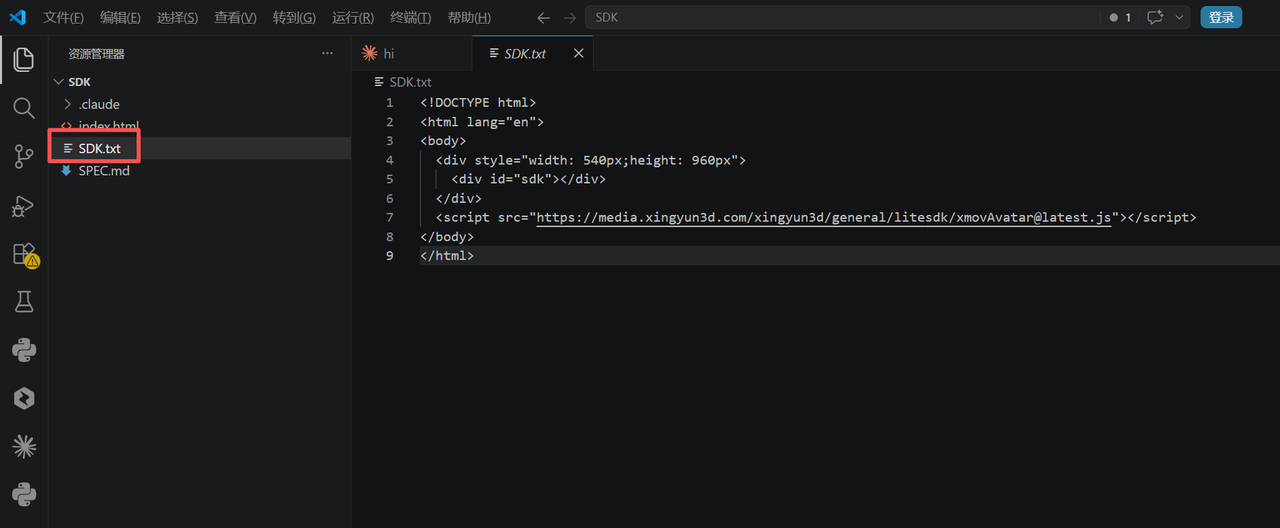Viewport: 1280px width, 528px height.
Task: Open the bottom Python icon in activity bar
Action: coord(24,494)
